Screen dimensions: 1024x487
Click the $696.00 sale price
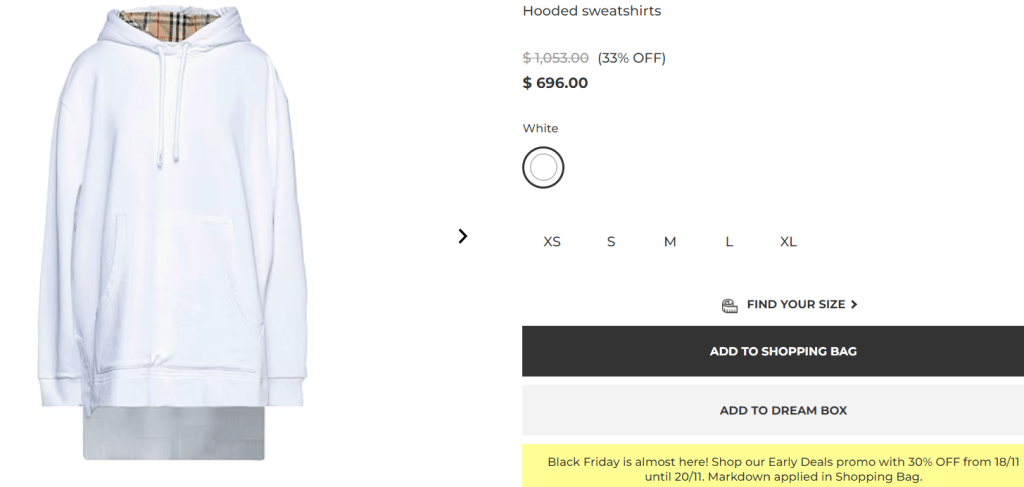555,83
